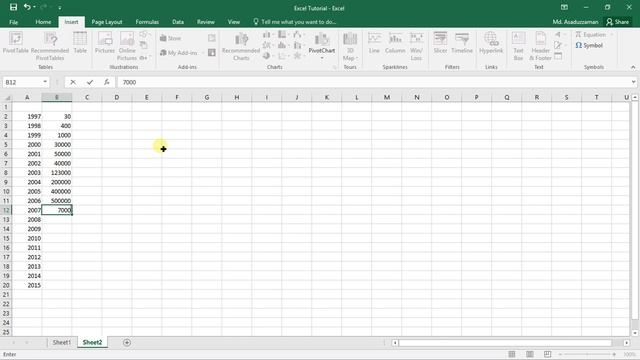Viewport: 640px width, 360px height.
Task: Cancel the cell entry with X
Action: point(73,82)
